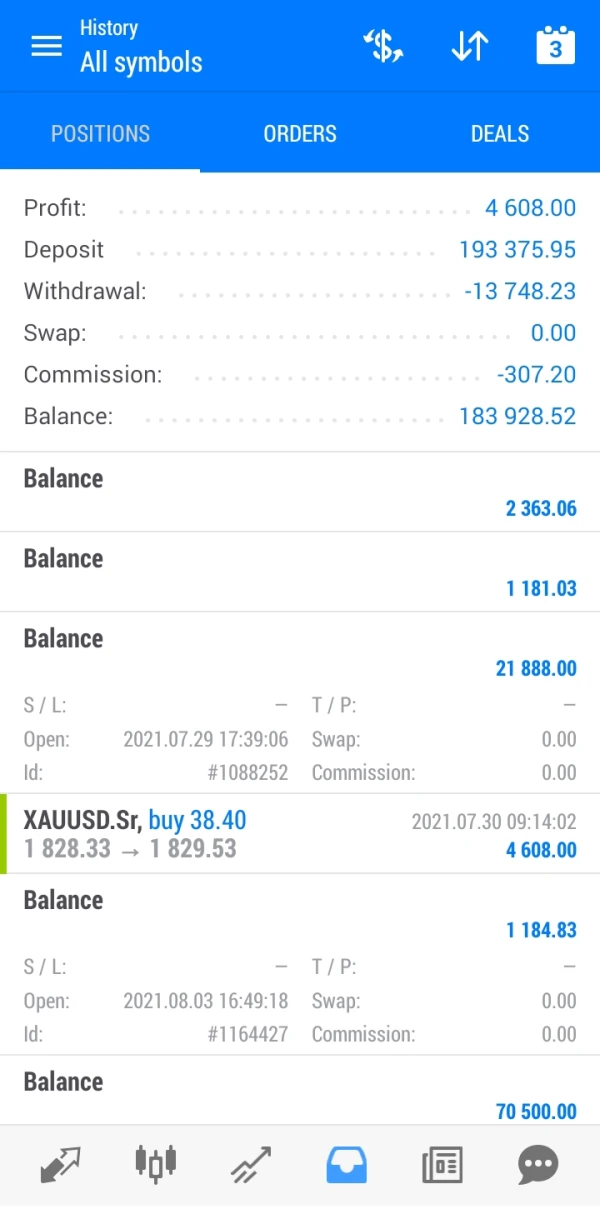Tap the sort arrows icon
The width and height of the screenshot is (600, 1229).
point(469,47)
